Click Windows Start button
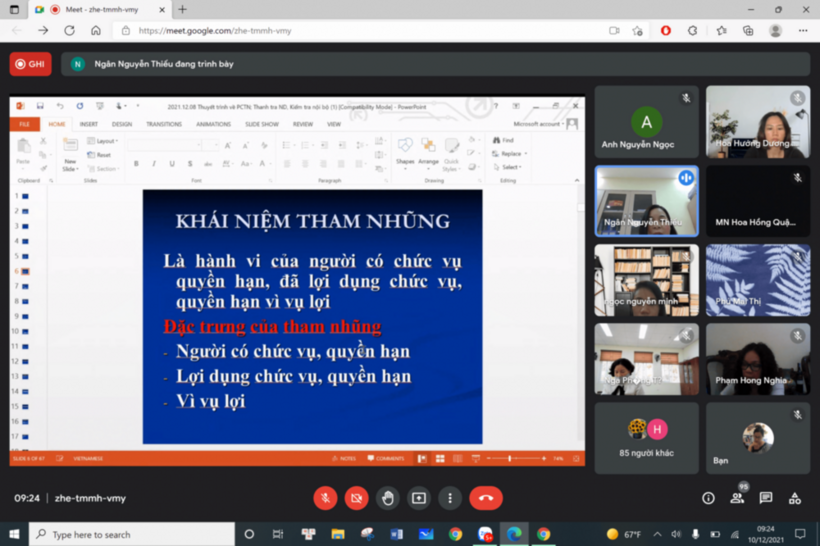The width and height of the screenshot is (820, 546). point(14,534)
